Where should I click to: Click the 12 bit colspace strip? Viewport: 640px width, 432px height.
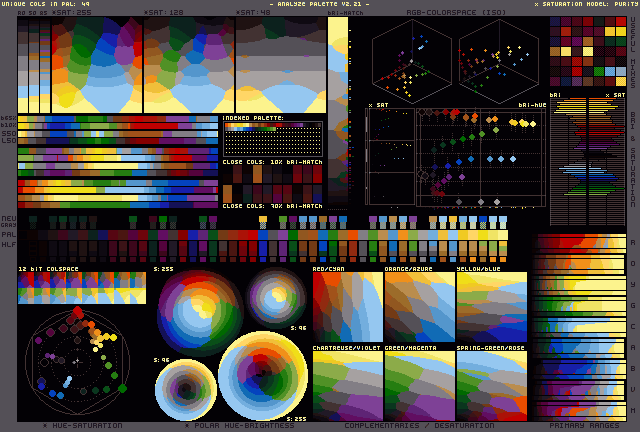pos(82,289)
